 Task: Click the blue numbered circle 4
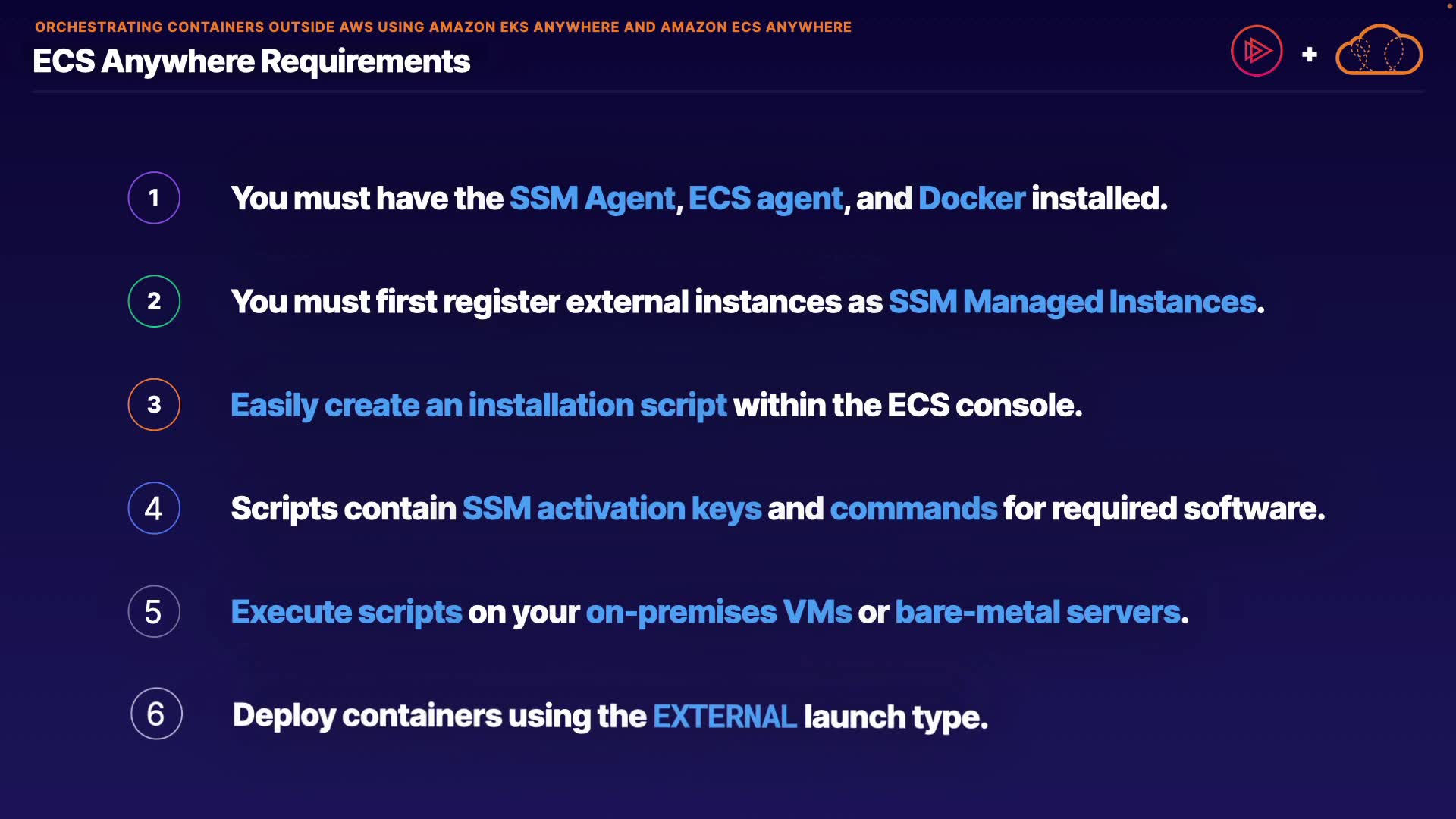click(154, 508)
